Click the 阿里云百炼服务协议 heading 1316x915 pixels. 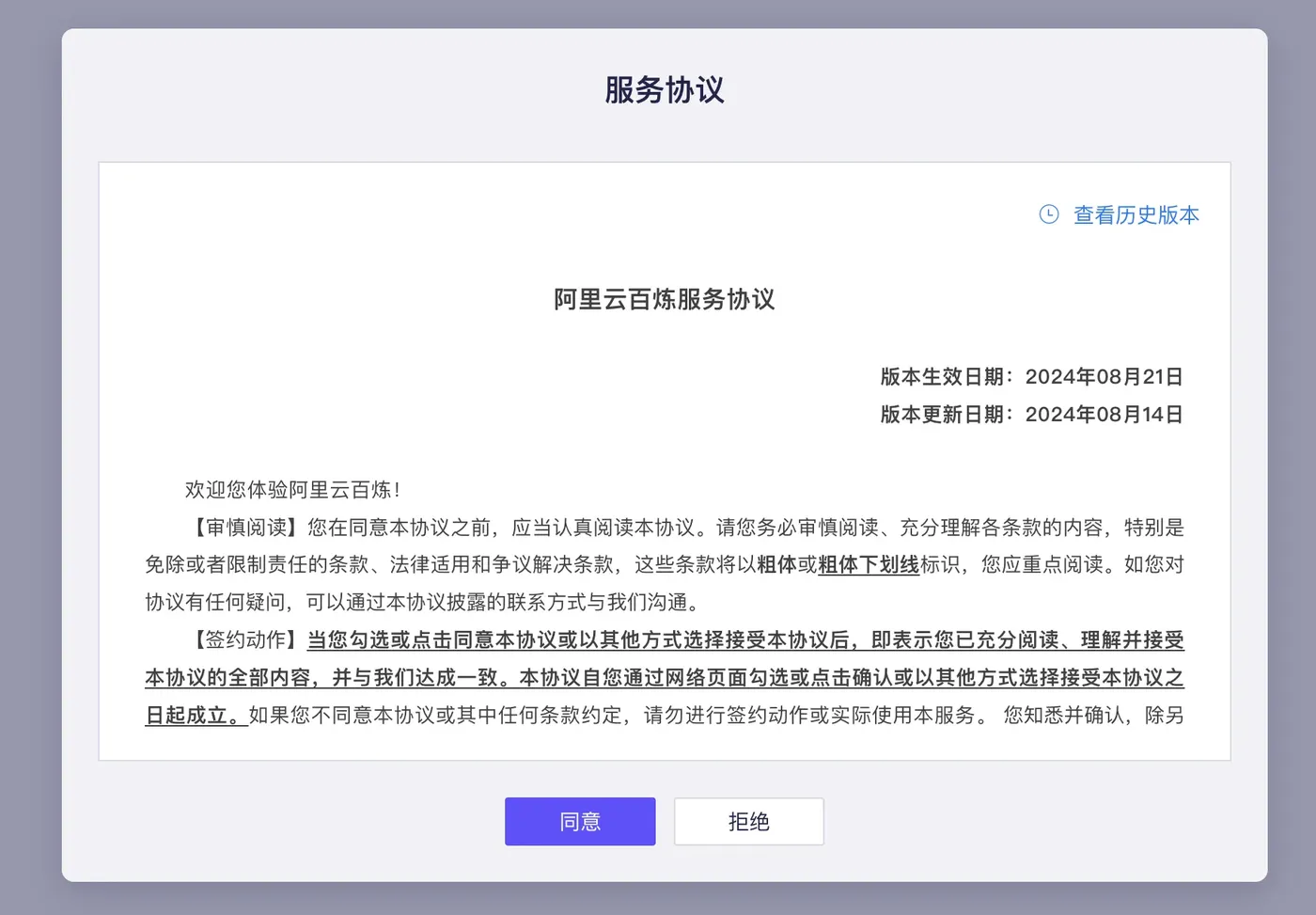[665, 300]
